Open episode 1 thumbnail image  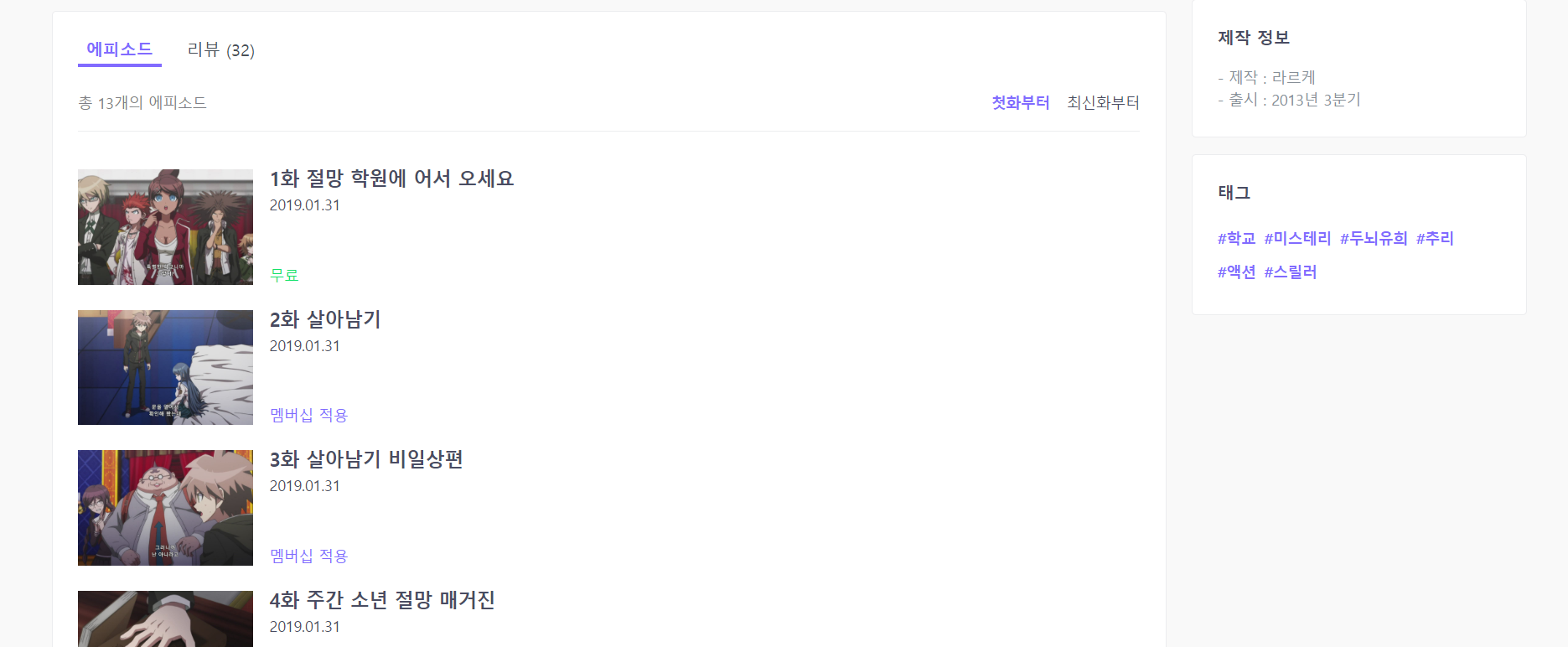click(x=165, y=227)
